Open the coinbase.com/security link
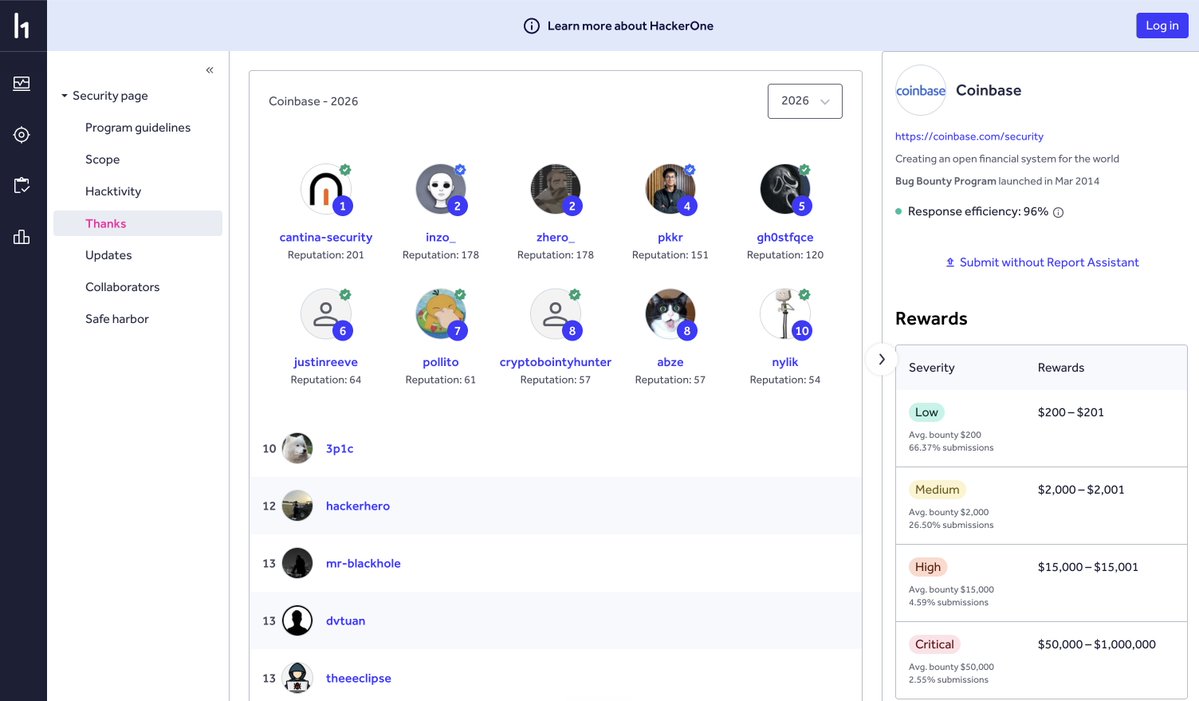1199x701 pixels. pyautogui.click(x=969, y=137)
